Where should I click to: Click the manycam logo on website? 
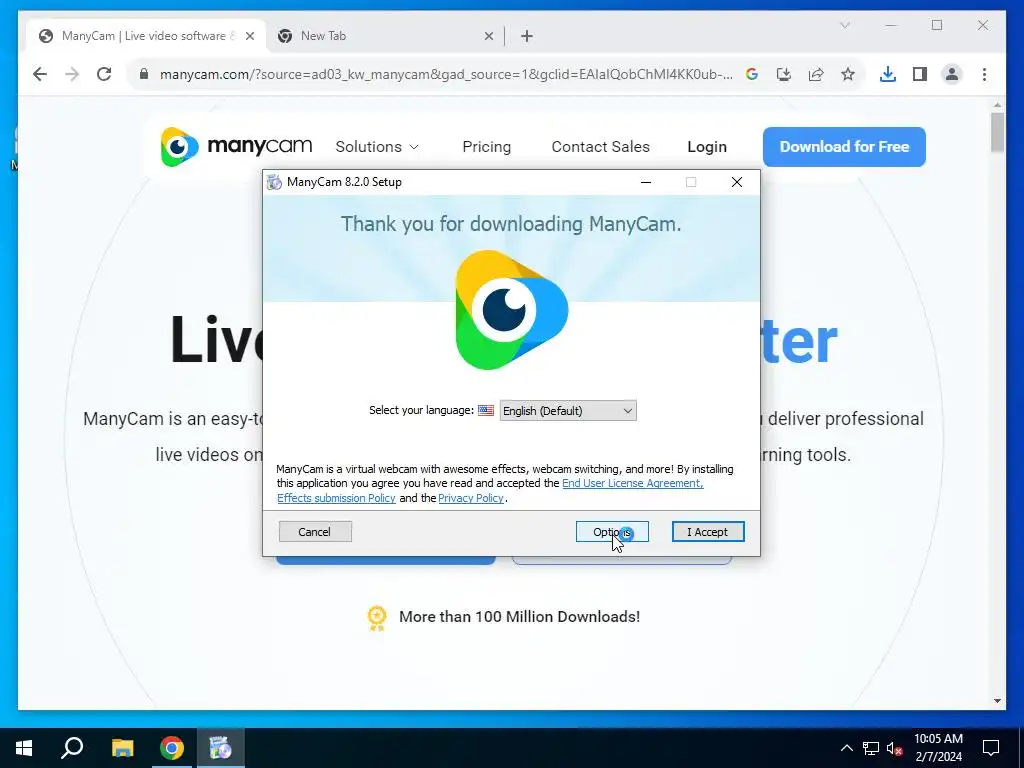236,146
